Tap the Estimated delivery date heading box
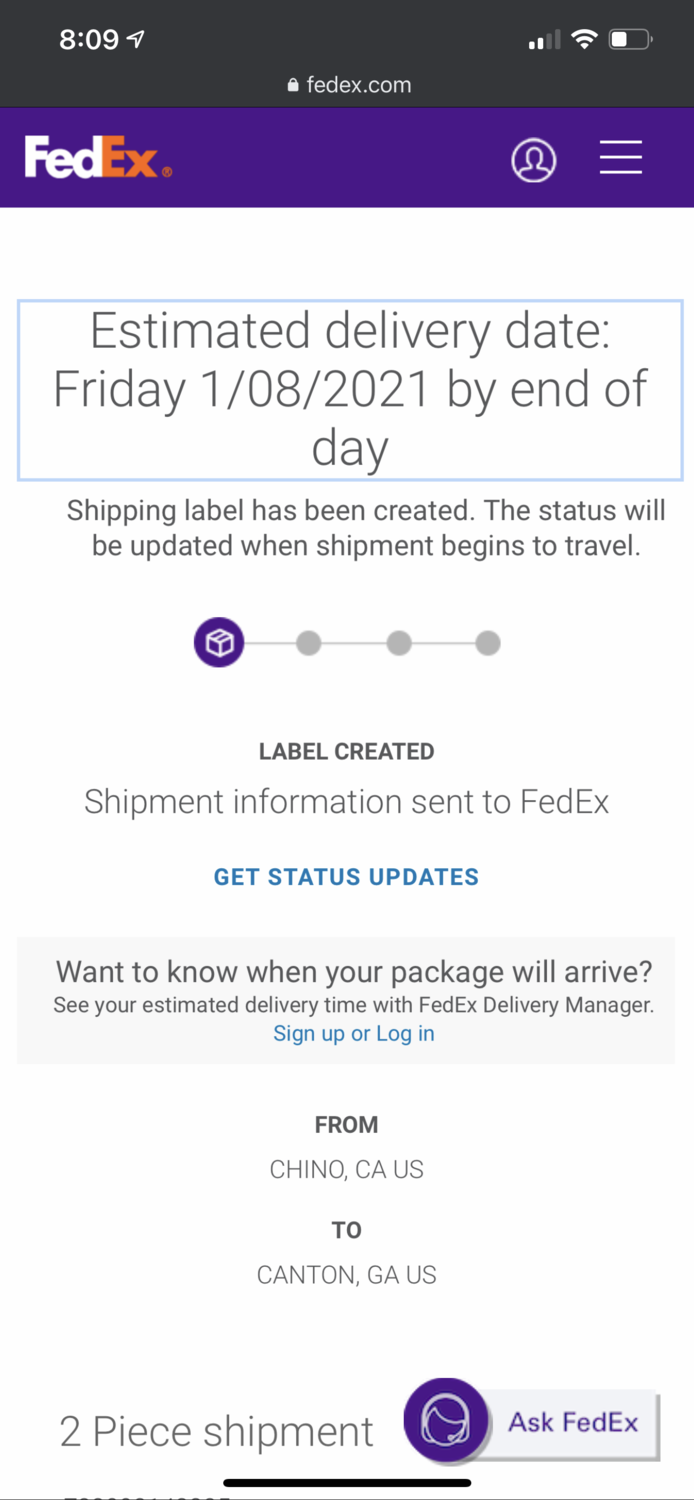 pyautogui.click(x=350, y=390)
